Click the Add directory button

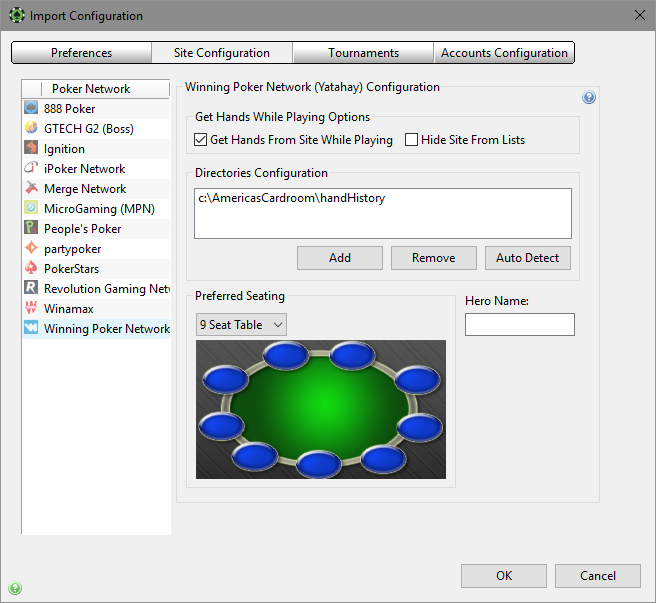[x=340, y=258]
